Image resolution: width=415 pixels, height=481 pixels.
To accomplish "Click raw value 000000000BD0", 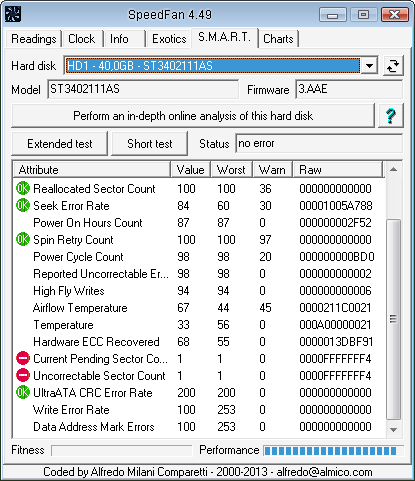I will pos(337,257).
